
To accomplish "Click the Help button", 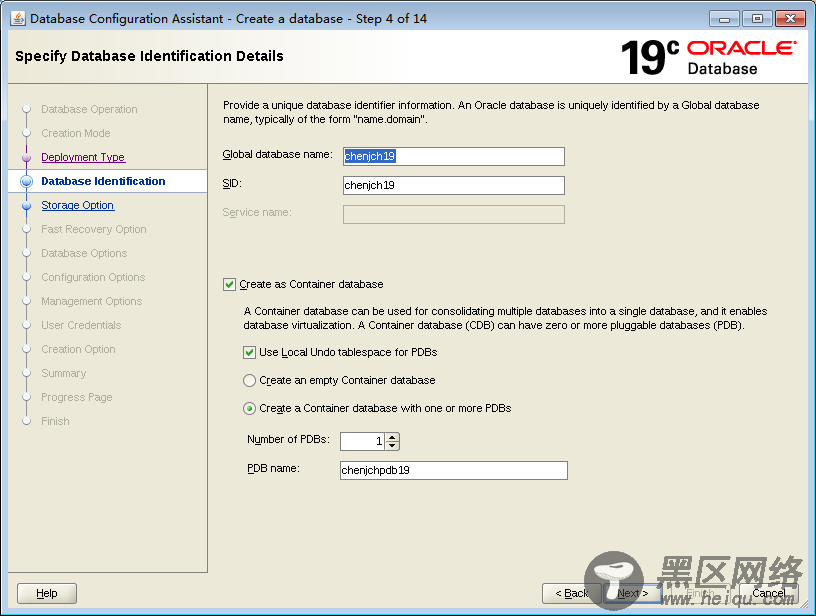I will (47, 594).
